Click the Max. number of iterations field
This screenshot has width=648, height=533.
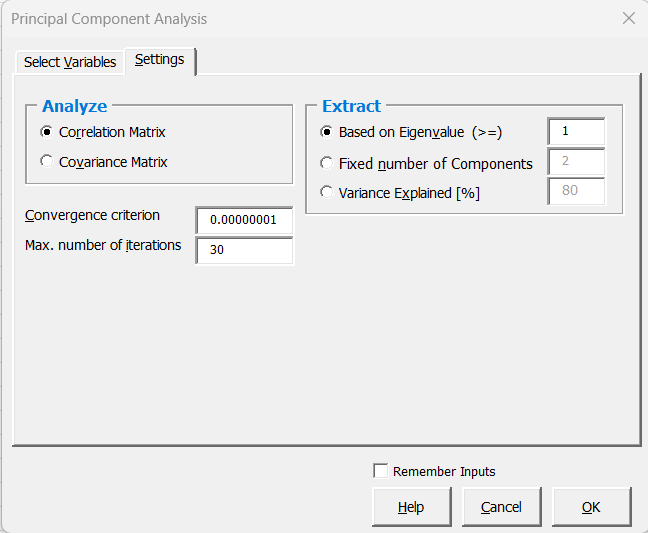point(244,250)
